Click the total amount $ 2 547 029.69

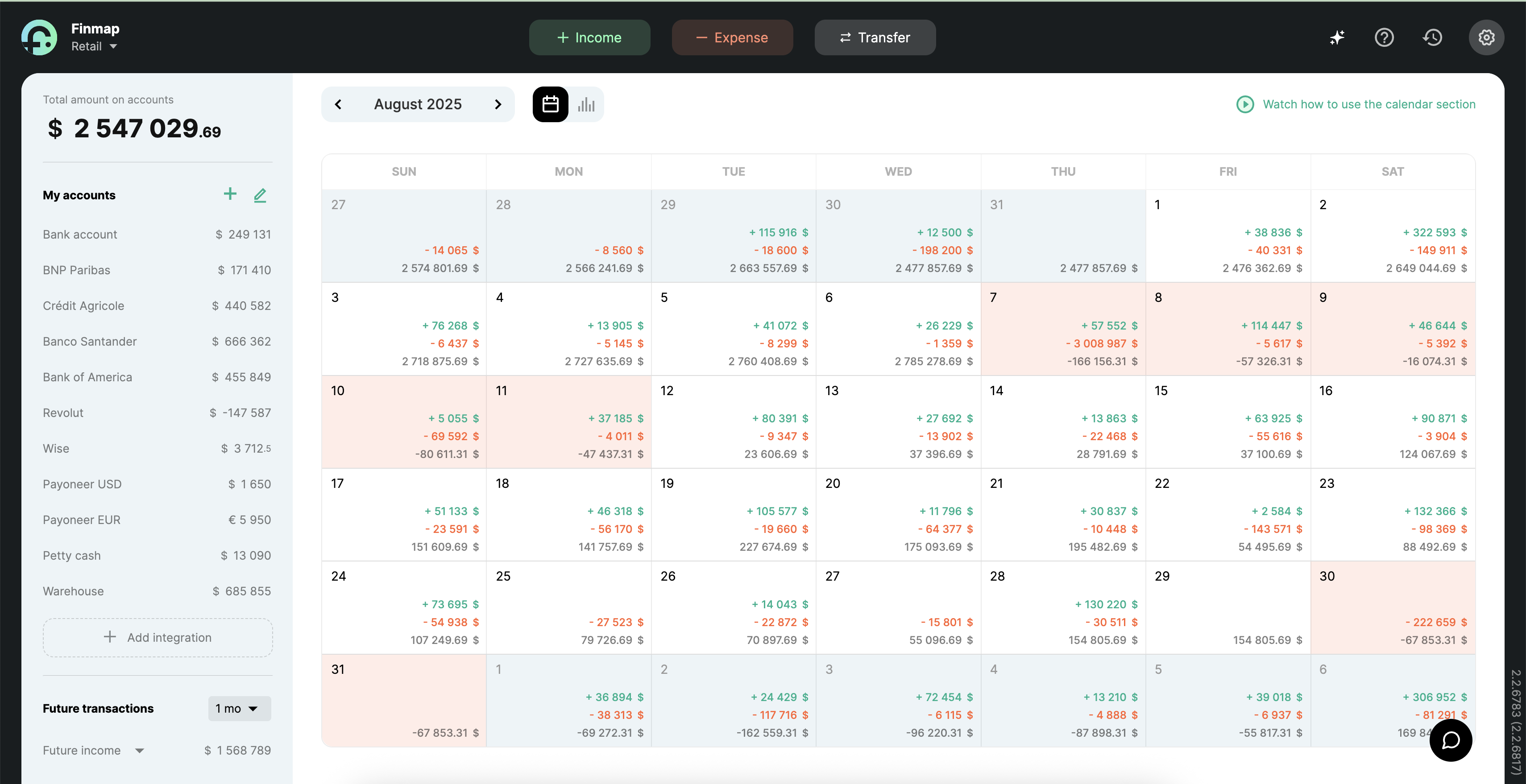[134, 128]
